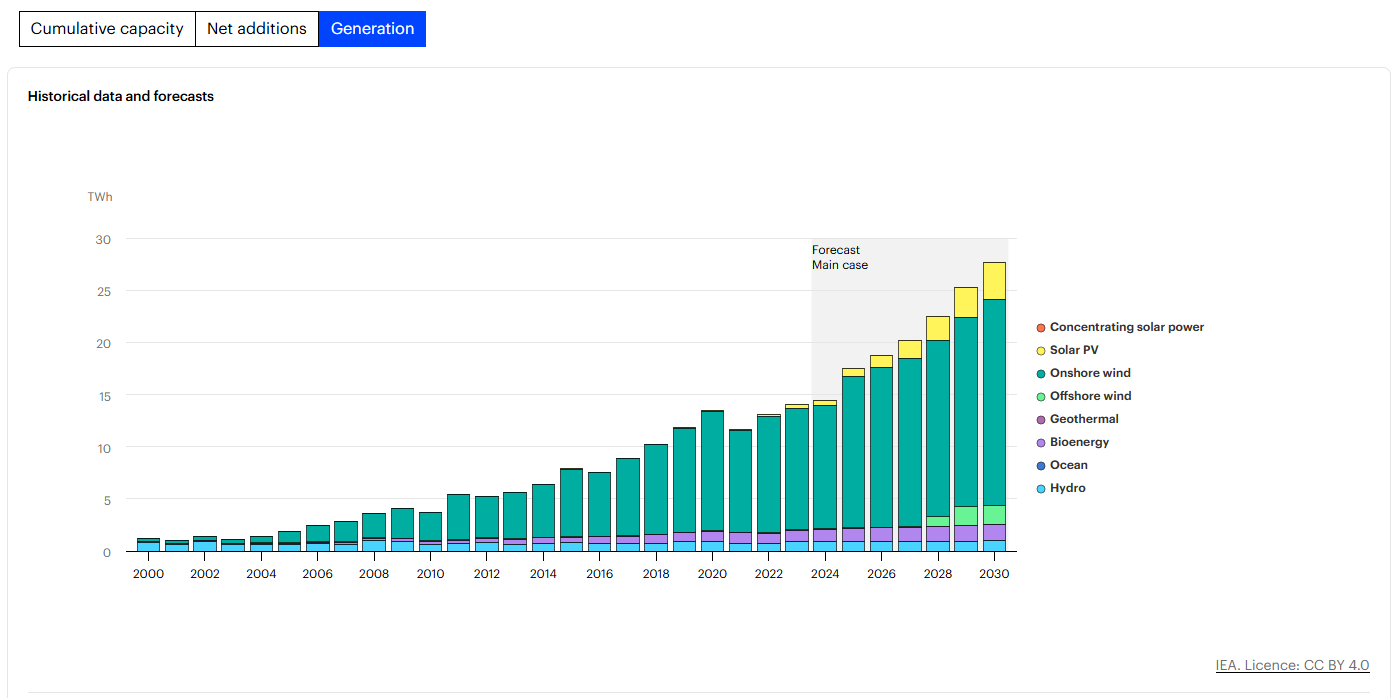Click the Offshore wind legend marker

click(1041, 397)
